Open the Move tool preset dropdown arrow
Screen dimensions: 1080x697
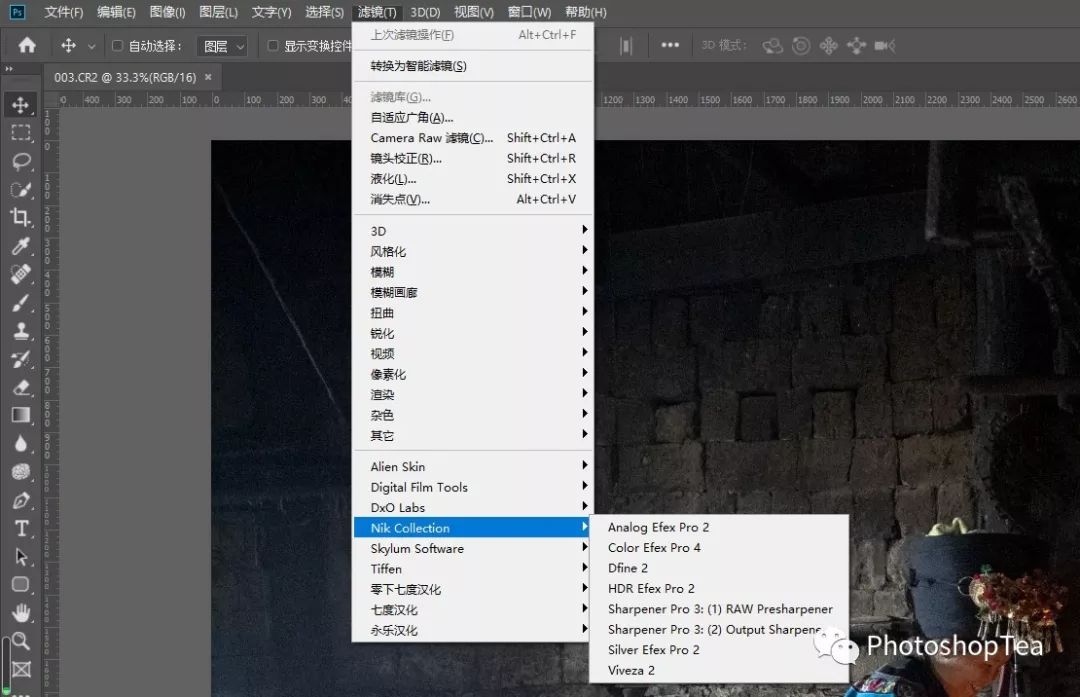(92, 47)
